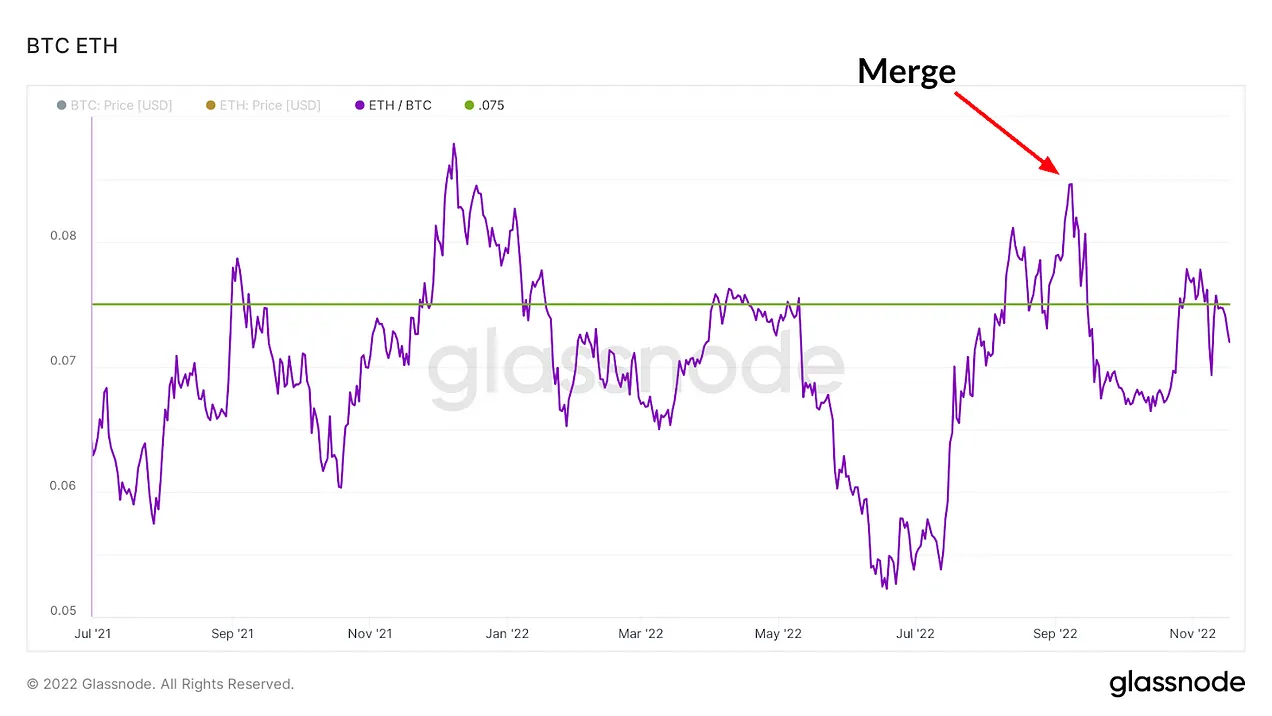The image size is (1272, 716).
Task: Click the Glassnode copyright notice
Action: [x=160, y=684]
